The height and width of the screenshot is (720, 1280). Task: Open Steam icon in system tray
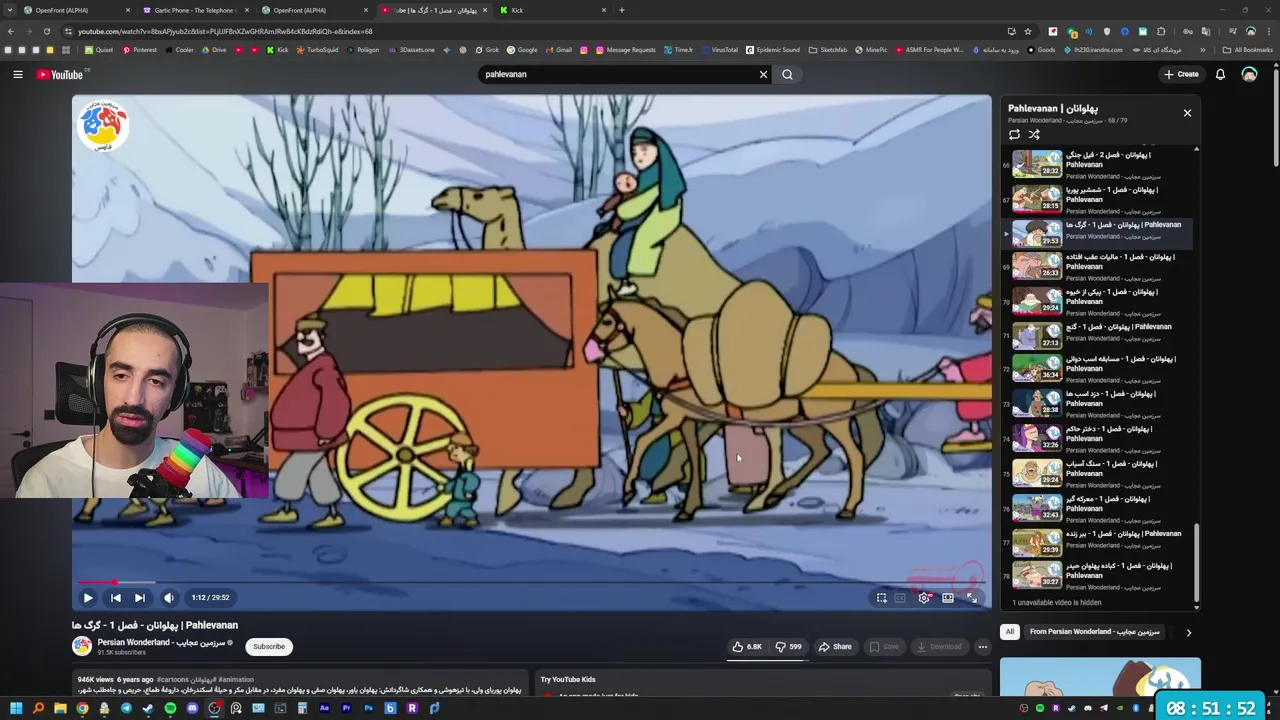(x=1072, y=708)
